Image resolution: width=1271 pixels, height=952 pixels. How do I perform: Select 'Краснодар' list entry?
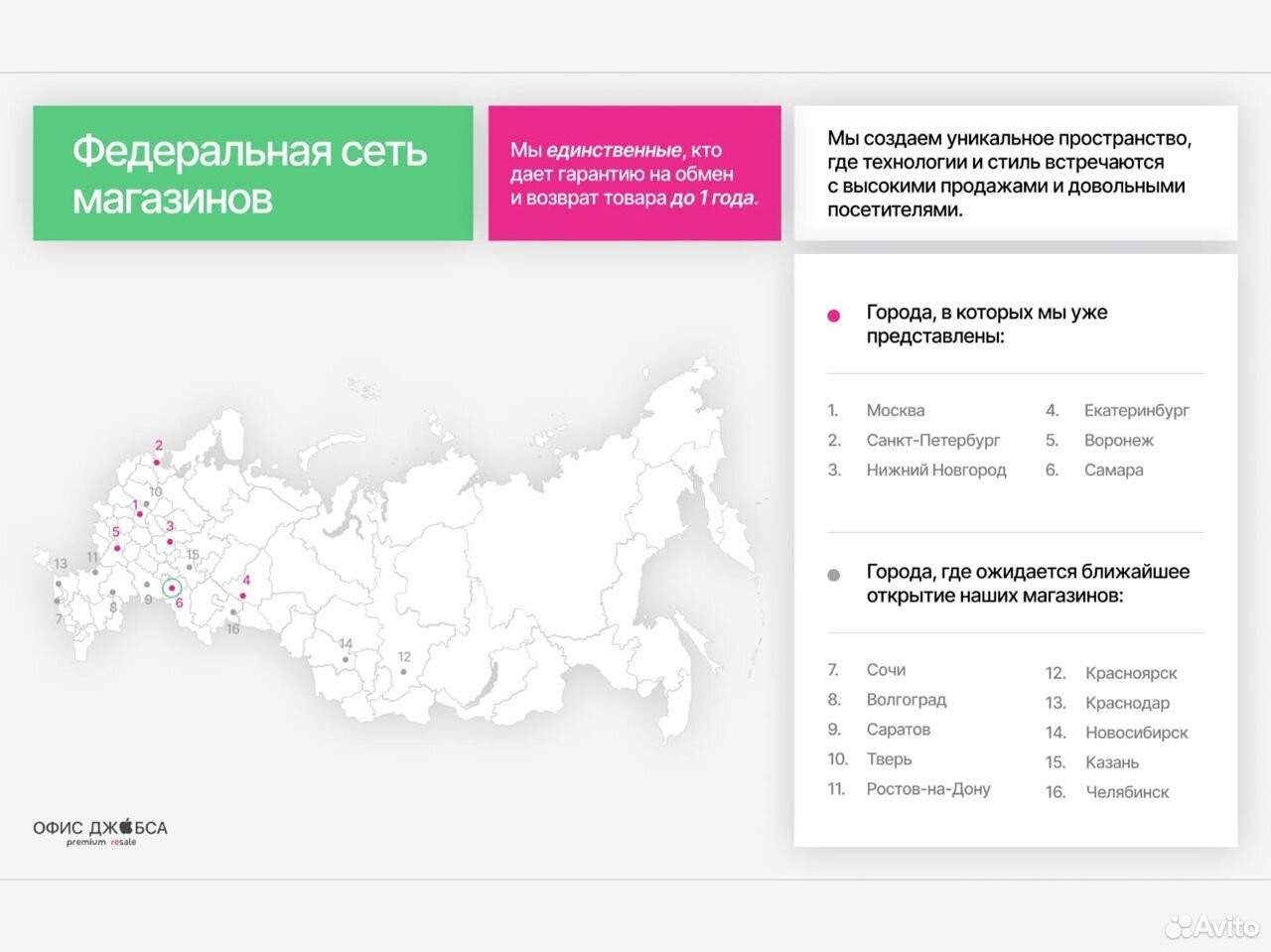(1128, 703)
